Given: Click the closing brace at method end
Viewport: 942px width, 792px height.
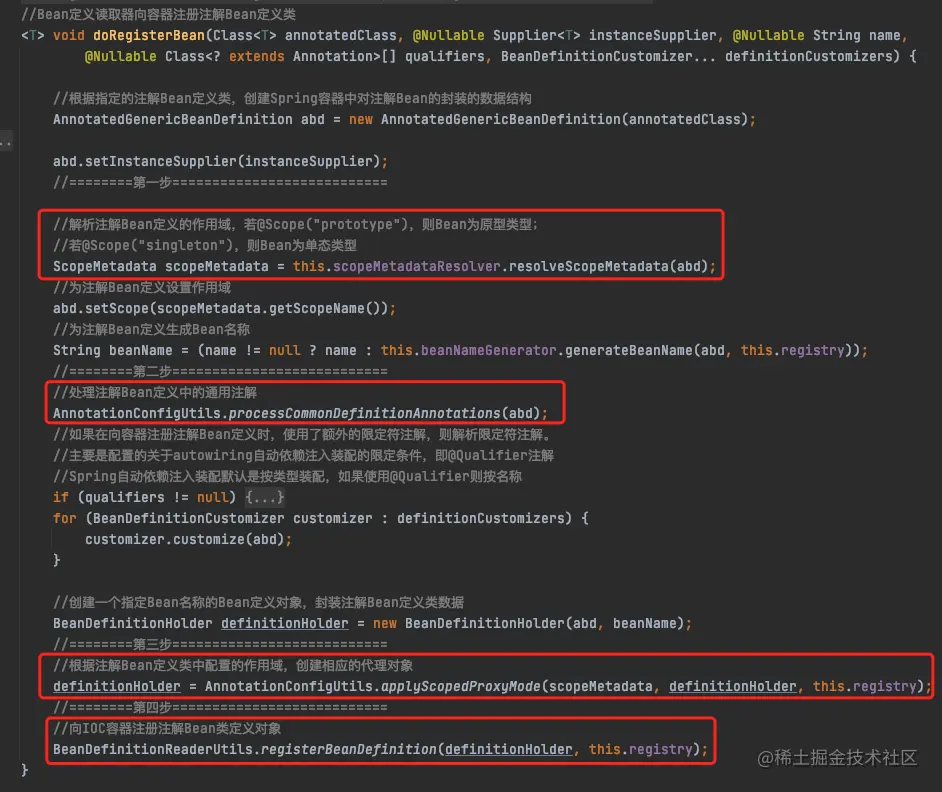Looking at the screenshot, I should tap(23, 771).
